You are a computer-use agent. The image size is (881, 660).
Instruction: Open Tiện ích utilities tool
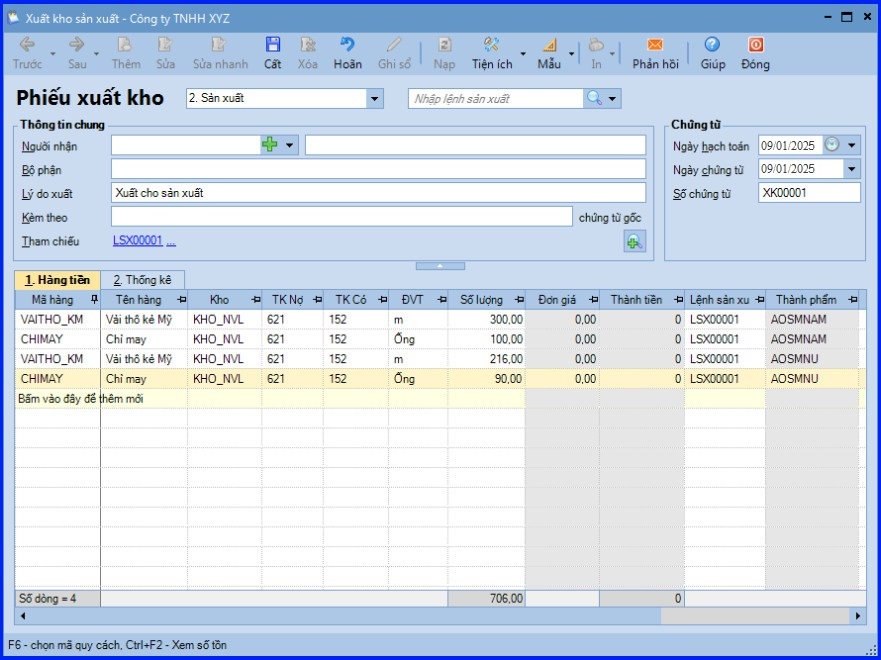[491, 45]
